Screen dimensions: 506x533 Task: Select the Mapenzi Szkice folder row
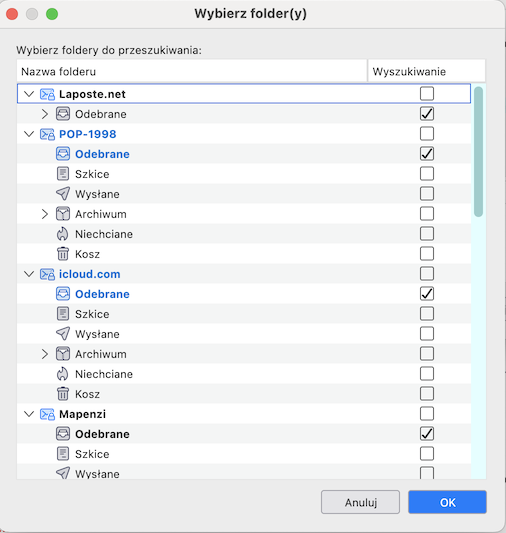point(244,454)
